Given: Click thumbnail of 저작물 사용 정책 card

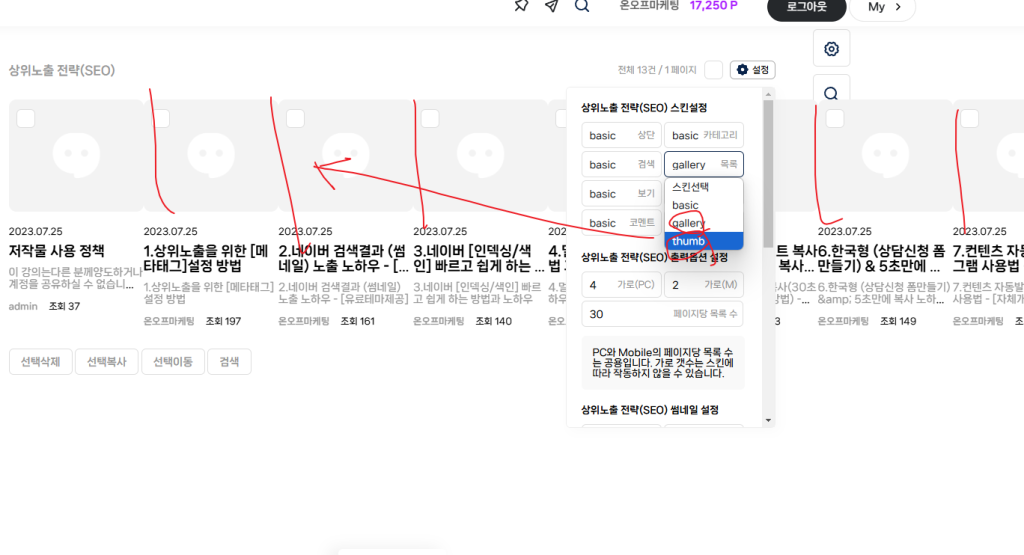Looking at the screenshot, I should pyautogui.click(x=76, y=155).
